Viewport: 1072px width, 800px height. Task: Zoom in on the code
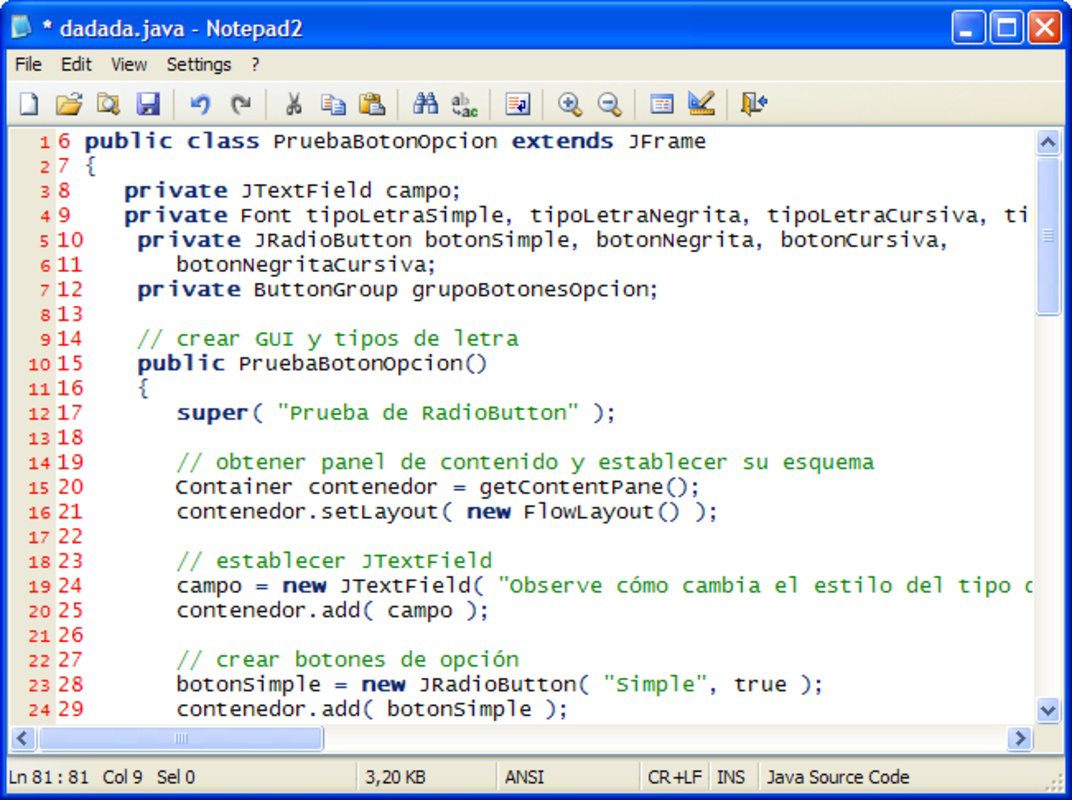571,103
